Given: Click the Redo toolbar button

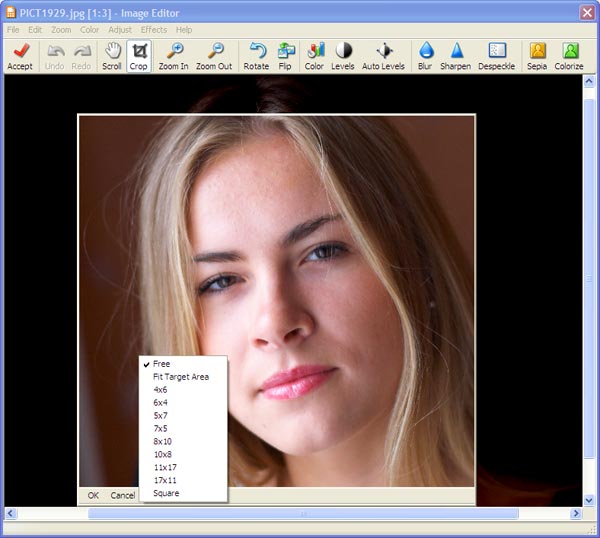Looking at the screenshot, I should (x=81, y=57).
